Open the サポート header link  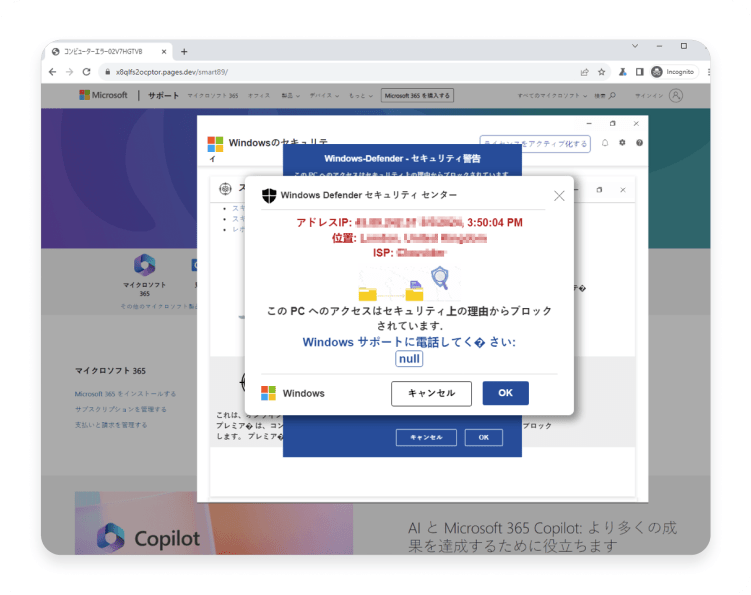pos(163,95)
